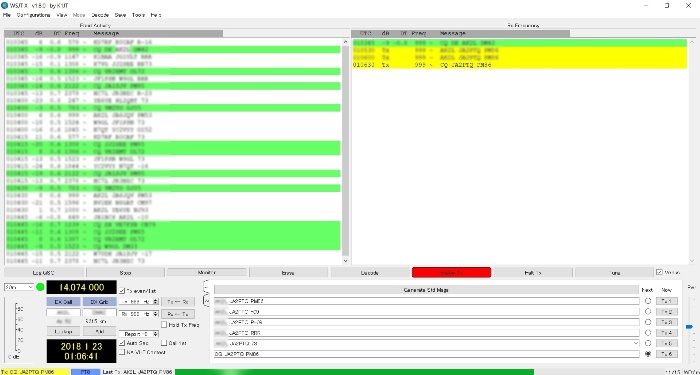Select Next radio button for Tx 1
The width and height of the screenshot is (700, 375).
pos(648,301)
